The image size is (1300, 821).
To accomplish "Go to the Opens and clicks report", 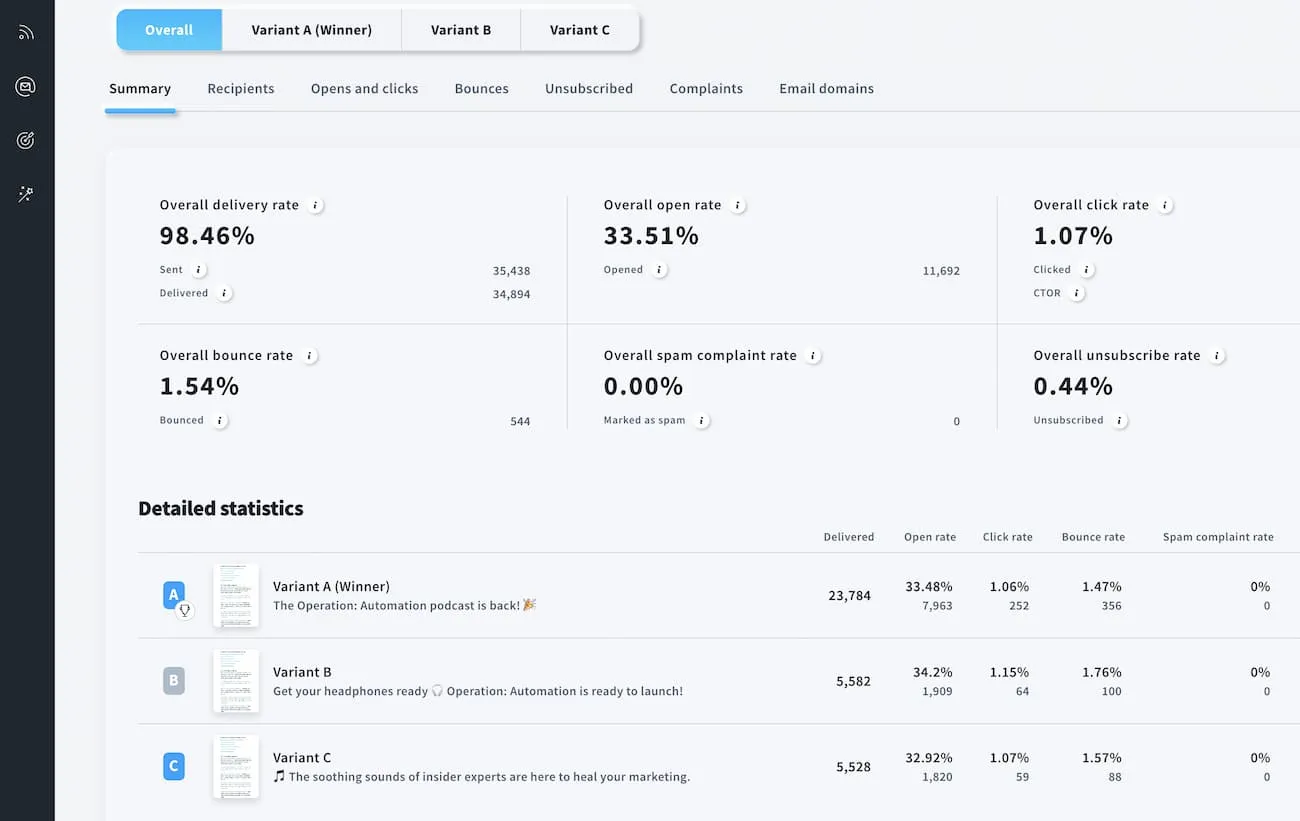I will [x=364, y=88].
